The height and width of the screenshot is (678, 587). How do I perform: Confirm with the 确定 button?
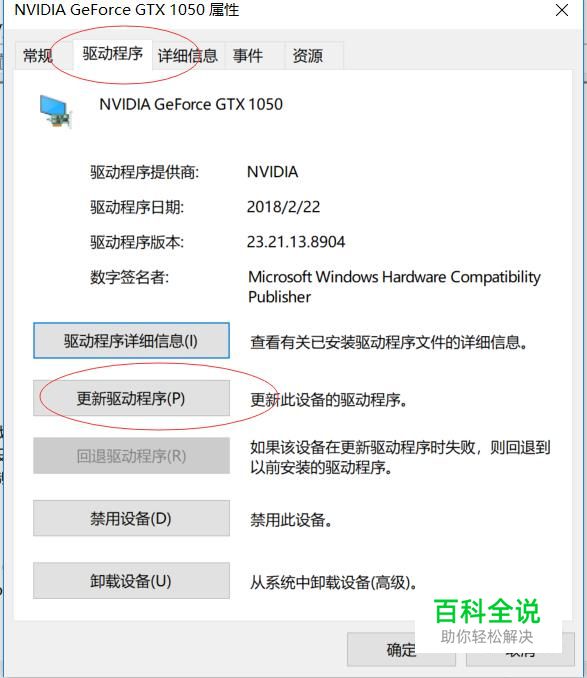[x=401, y=649]
